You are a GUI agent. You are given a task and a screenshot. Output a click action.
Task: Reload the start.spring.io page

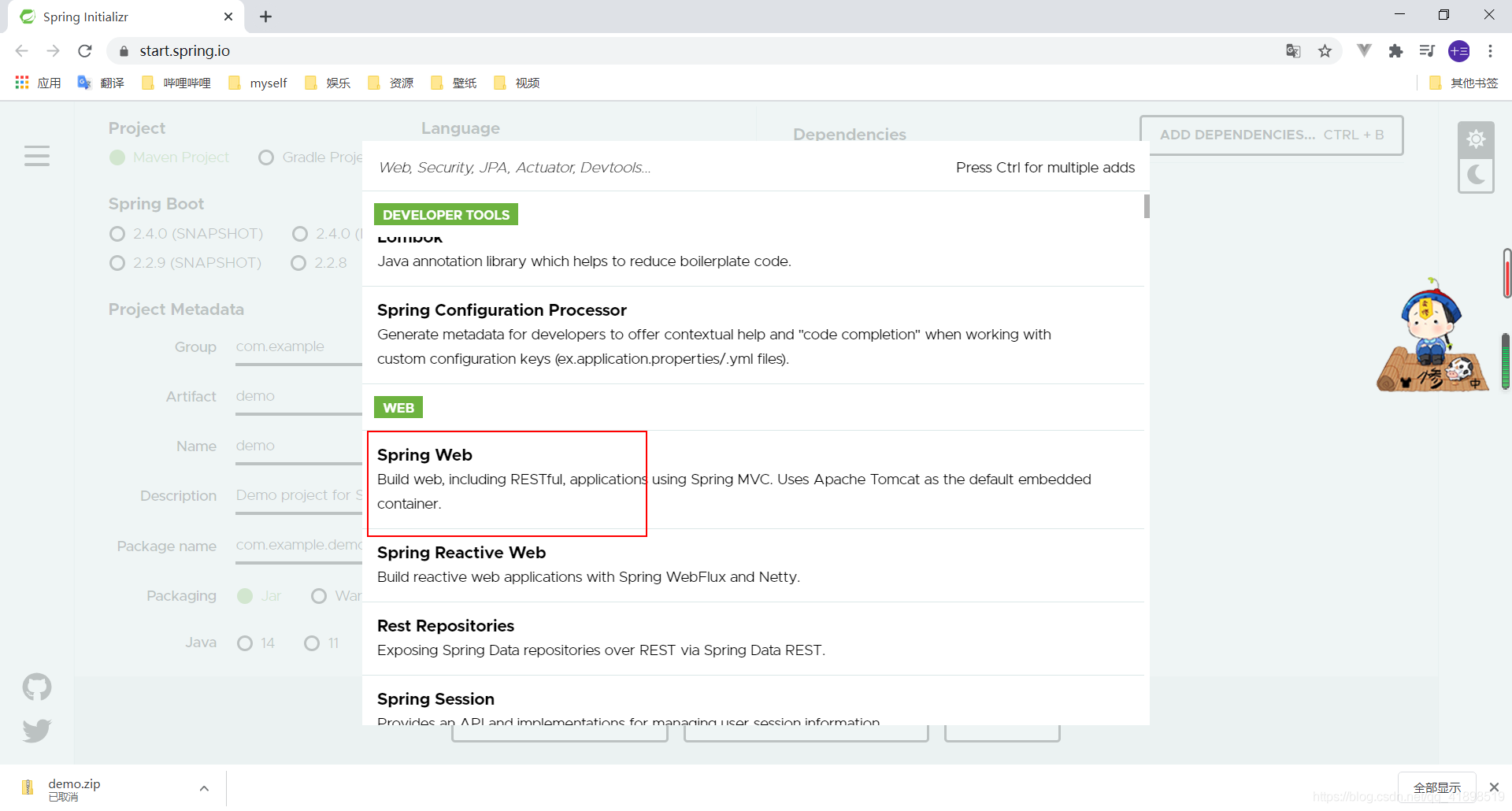(x=85, y=51)
